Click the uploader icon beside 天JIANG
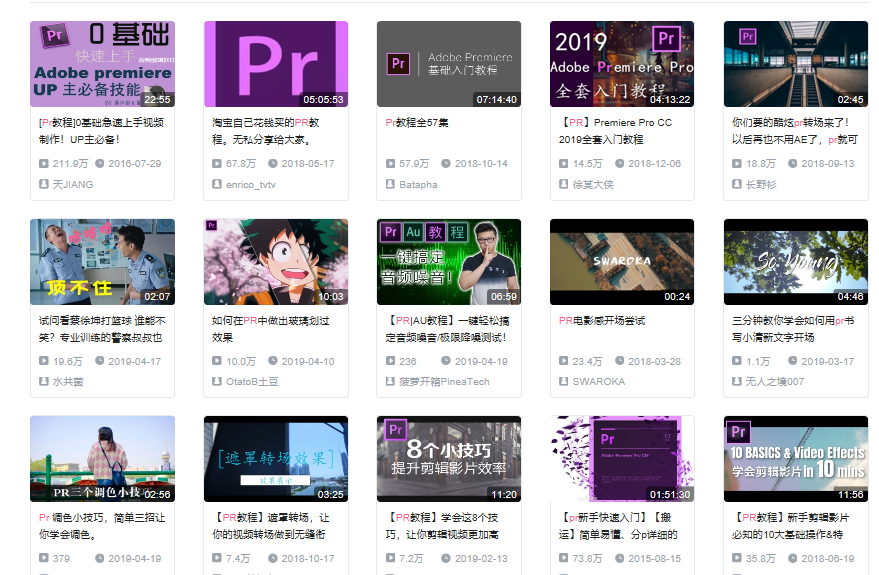 click(x=44, y=184)
